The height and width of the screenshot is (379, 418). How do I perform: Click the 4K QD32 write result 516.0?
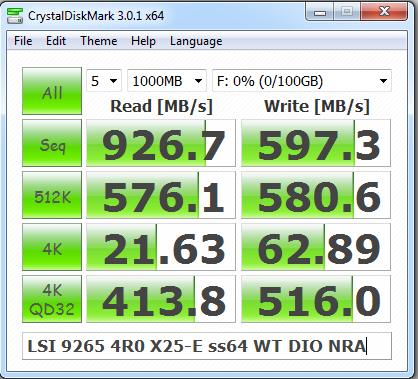(316, 299)
